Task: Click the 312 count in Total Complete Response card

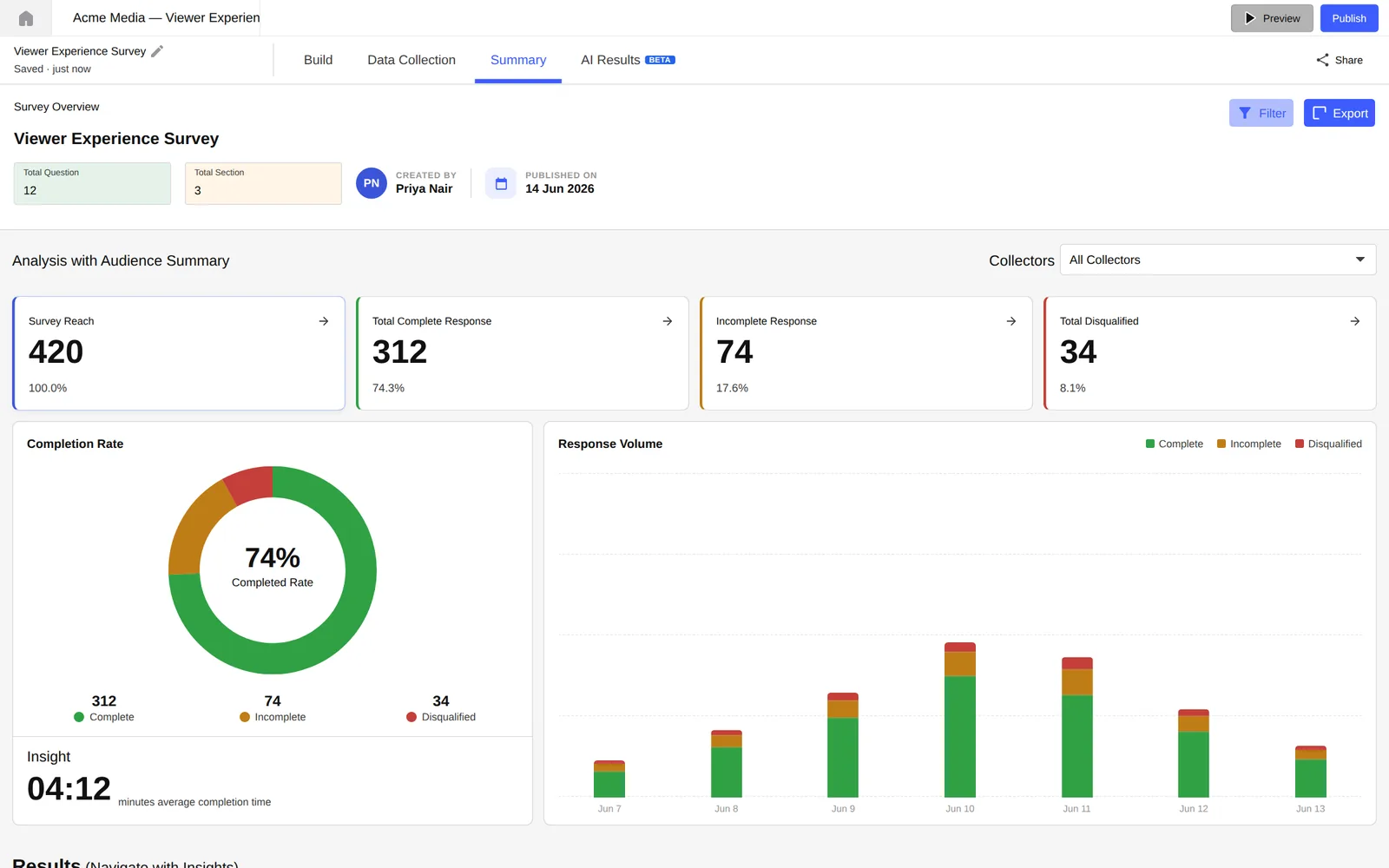Action: (399, 352)
